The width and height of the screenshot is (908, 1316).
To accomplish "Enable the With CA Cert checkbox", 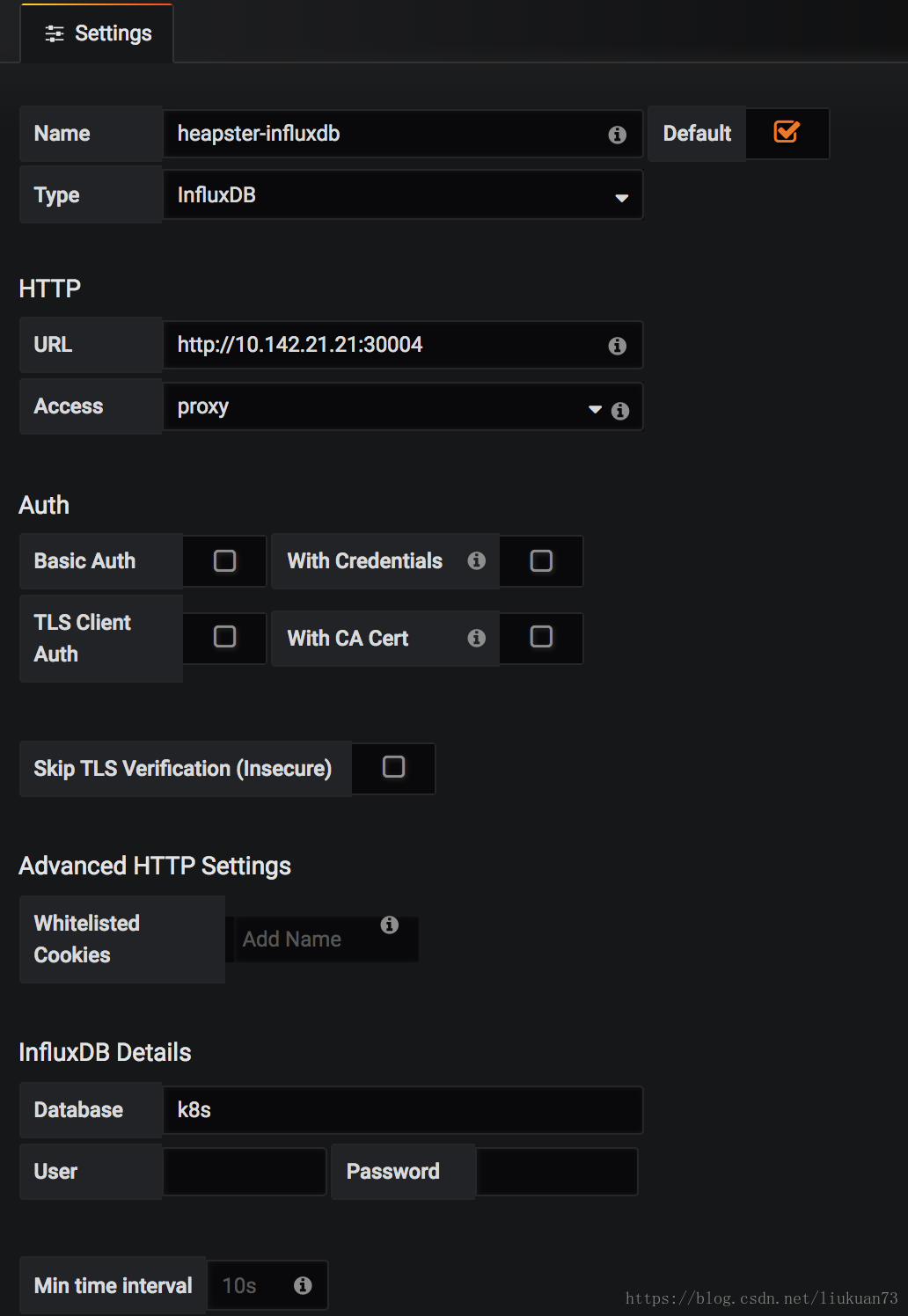I will (542, 636).
